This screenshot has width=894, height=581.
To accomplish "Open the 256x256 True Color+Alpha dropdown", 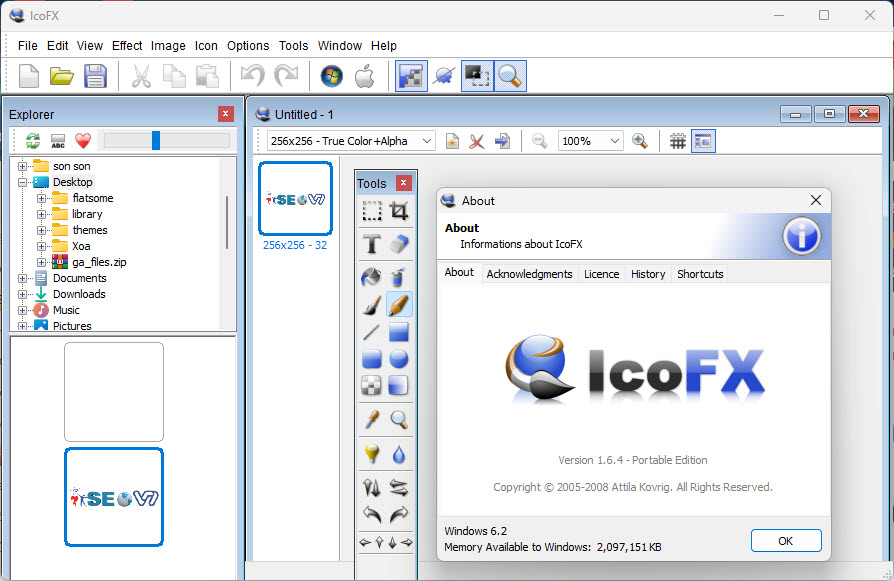I will (351, 141).
